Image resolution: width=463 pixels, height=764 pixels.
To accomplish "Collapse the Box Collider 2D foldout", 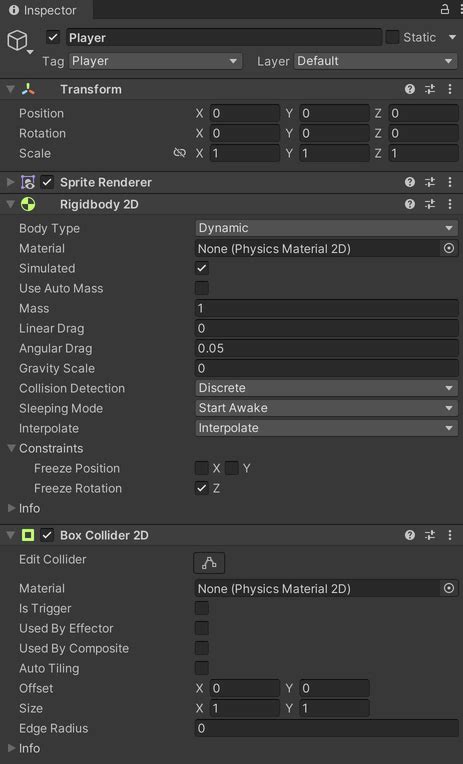I will (x=10, y=535).
